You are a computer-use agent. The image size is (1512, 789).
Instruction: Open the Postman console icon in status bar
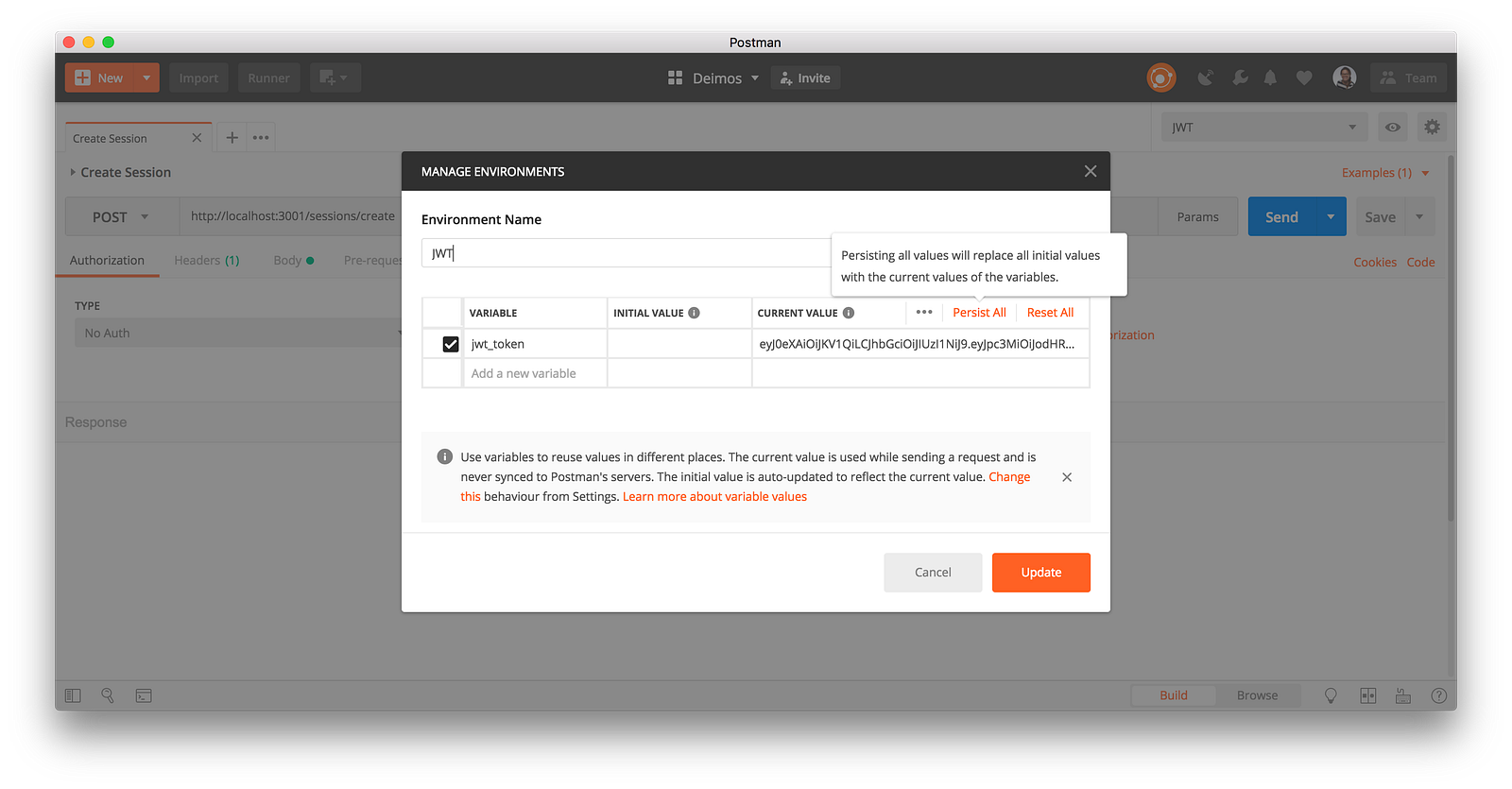144,695
